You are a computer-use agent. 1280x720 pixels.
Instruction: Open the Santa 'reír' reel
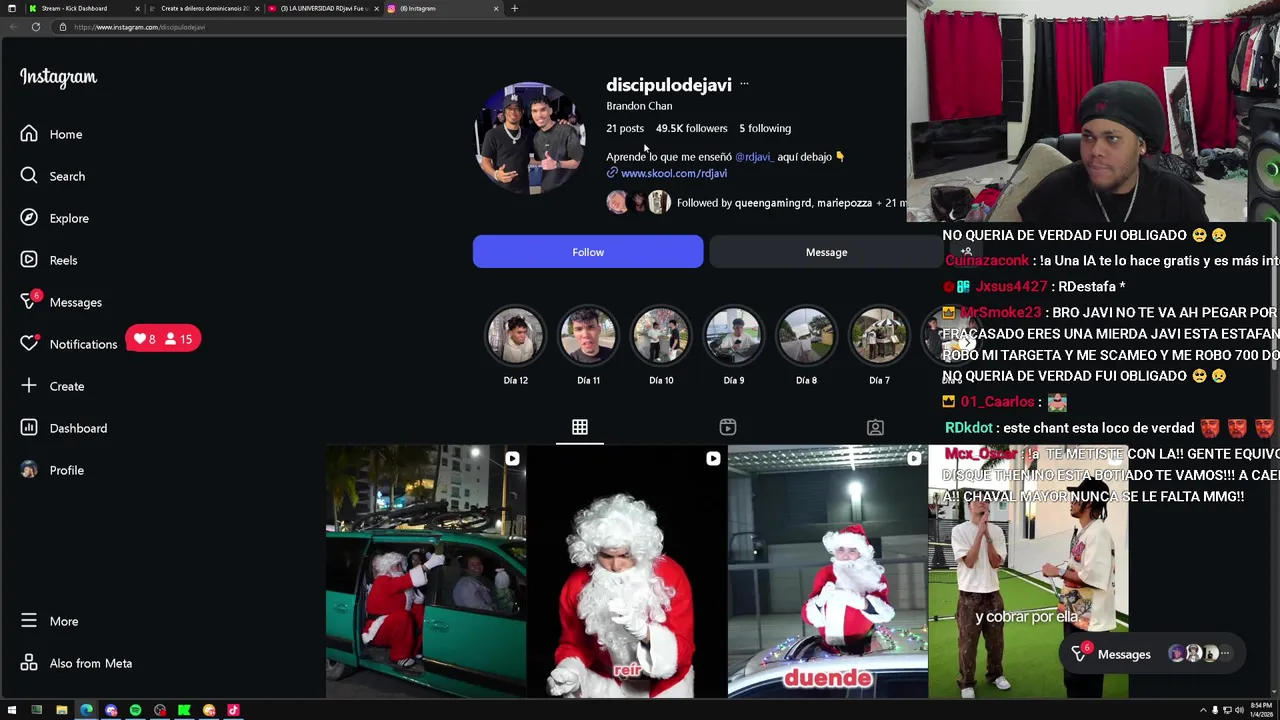(x=627, y=571)
